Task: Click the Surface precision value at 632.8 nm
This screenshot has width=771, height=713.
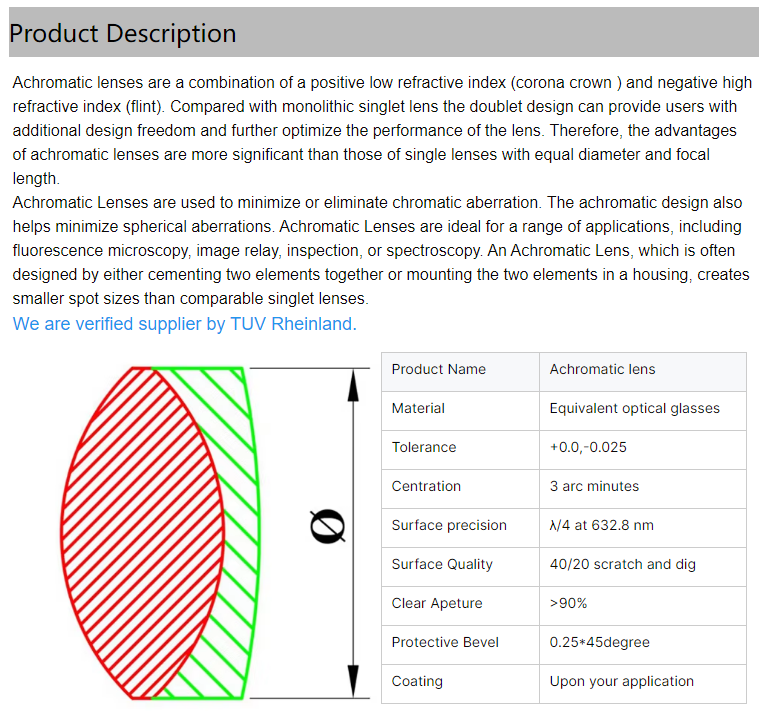Action: [x=601, y=525]
